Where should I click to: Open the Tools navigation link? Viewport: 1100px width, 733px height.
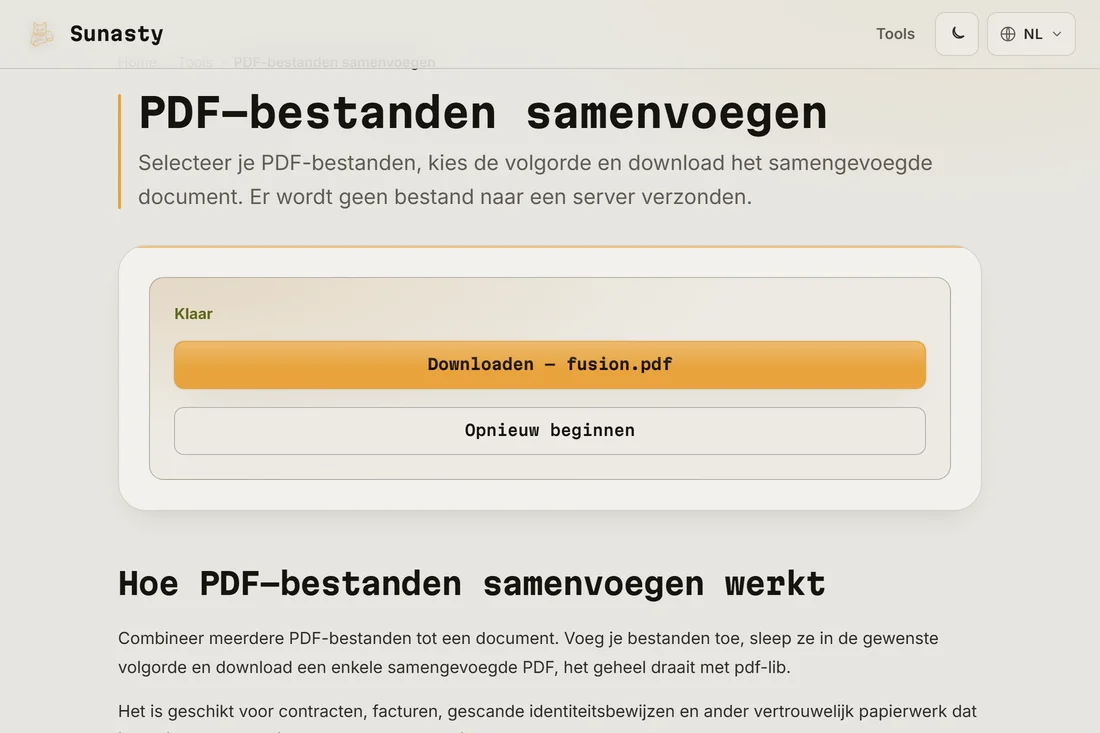[x=895, y=34]
